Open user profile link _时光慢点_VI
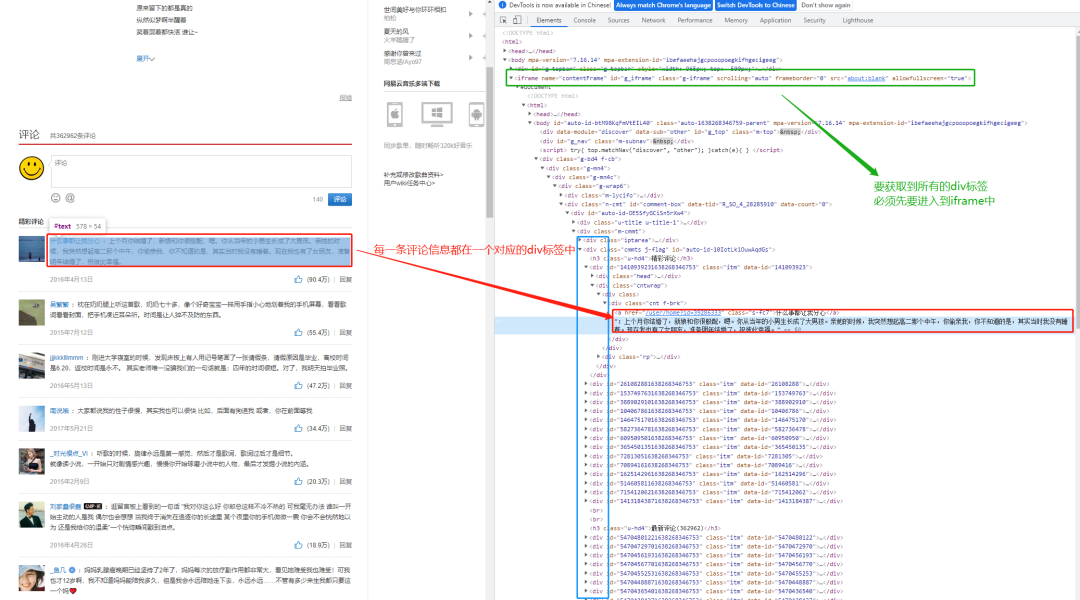 point(69,453)
